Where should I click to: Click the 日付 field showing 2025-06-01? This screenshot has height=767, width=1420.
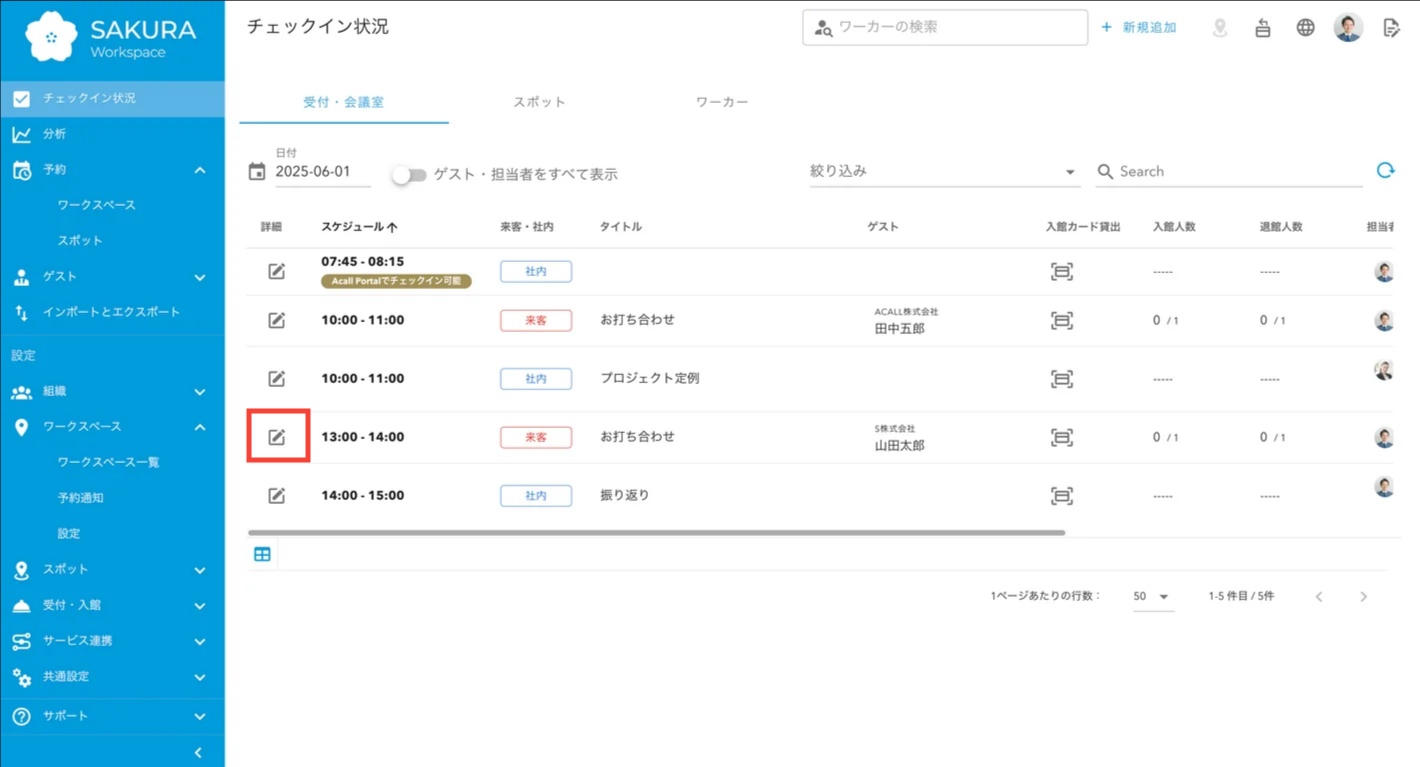tap(322, 172)
